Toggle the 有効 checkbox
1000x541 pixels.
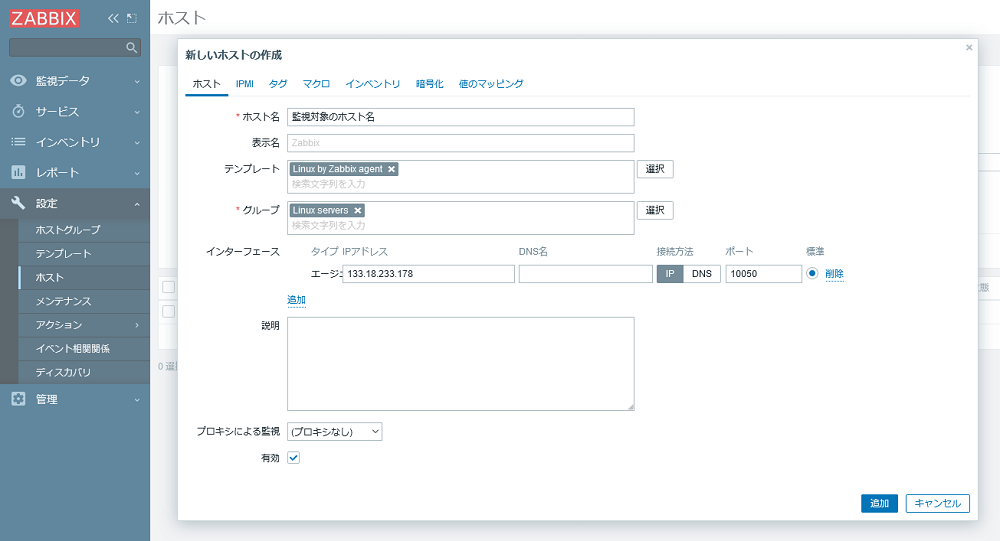click(x=293, y=458)
